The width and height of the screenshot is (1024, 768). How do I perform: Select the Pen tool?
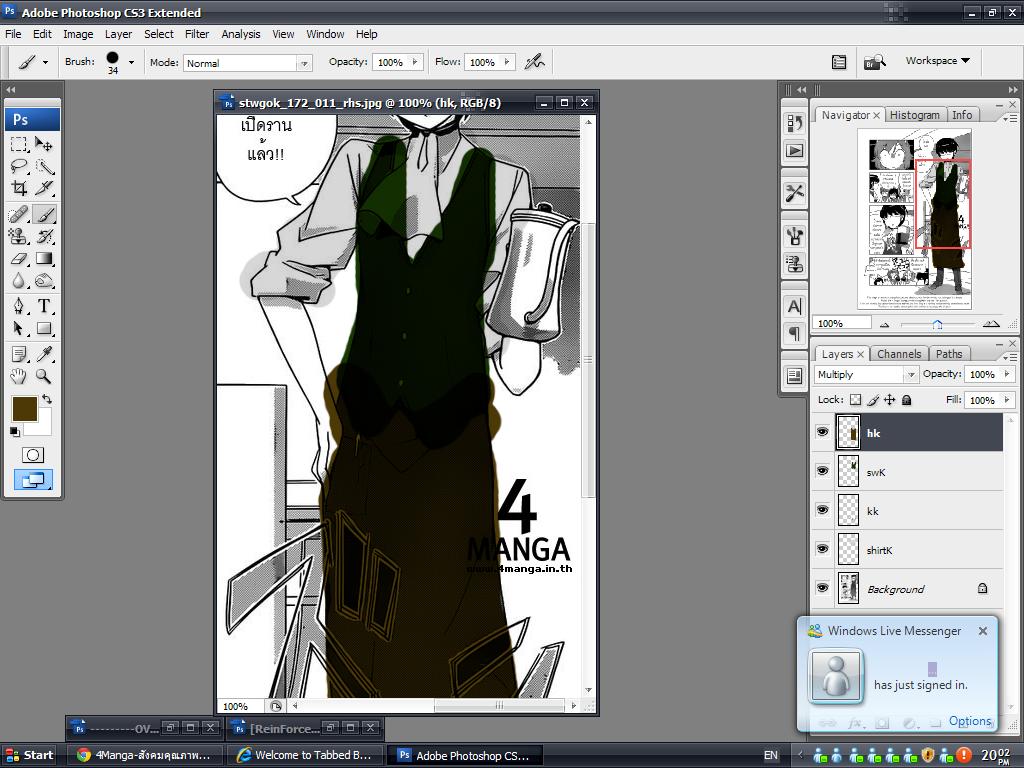click(19, 306)
